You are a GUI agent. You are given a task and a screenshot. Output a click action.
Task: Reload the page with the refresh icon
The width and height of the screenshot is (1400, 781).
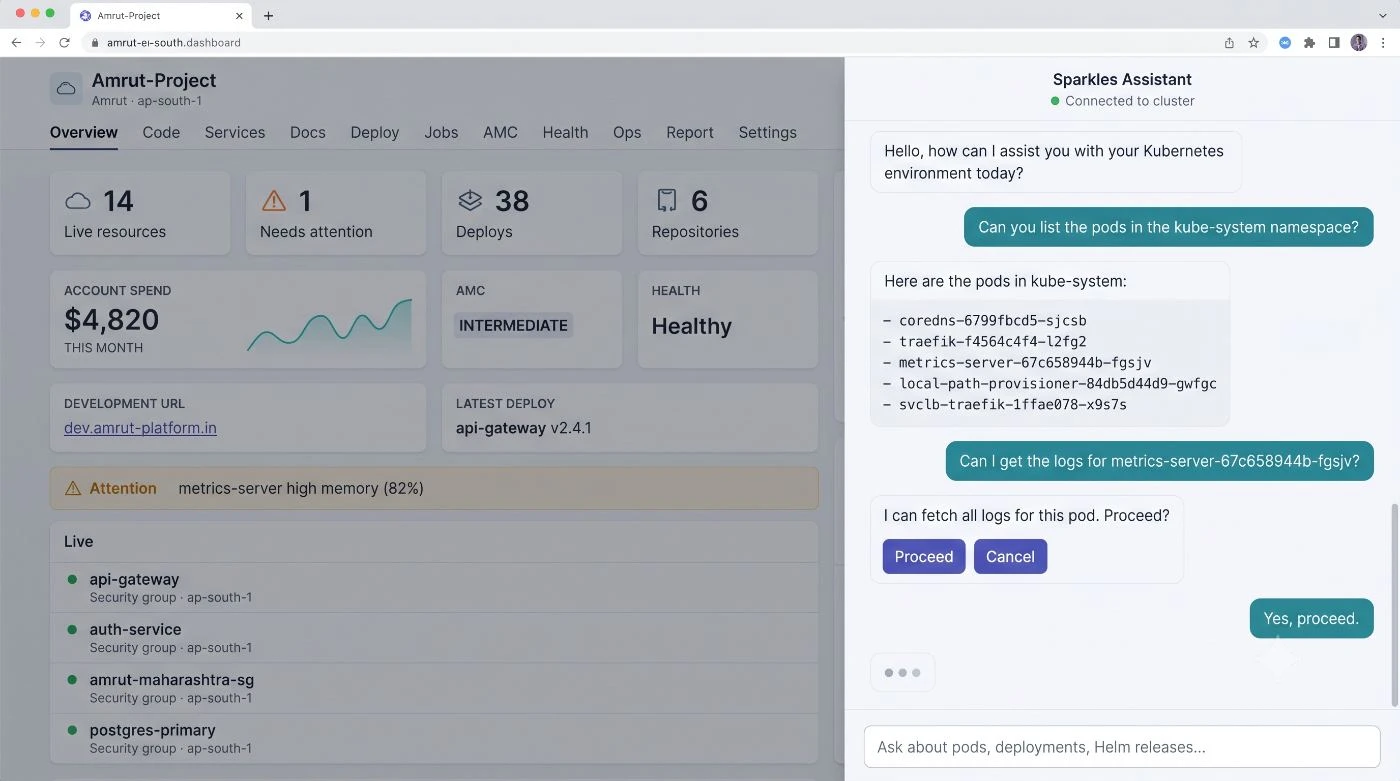click(65, 43)
